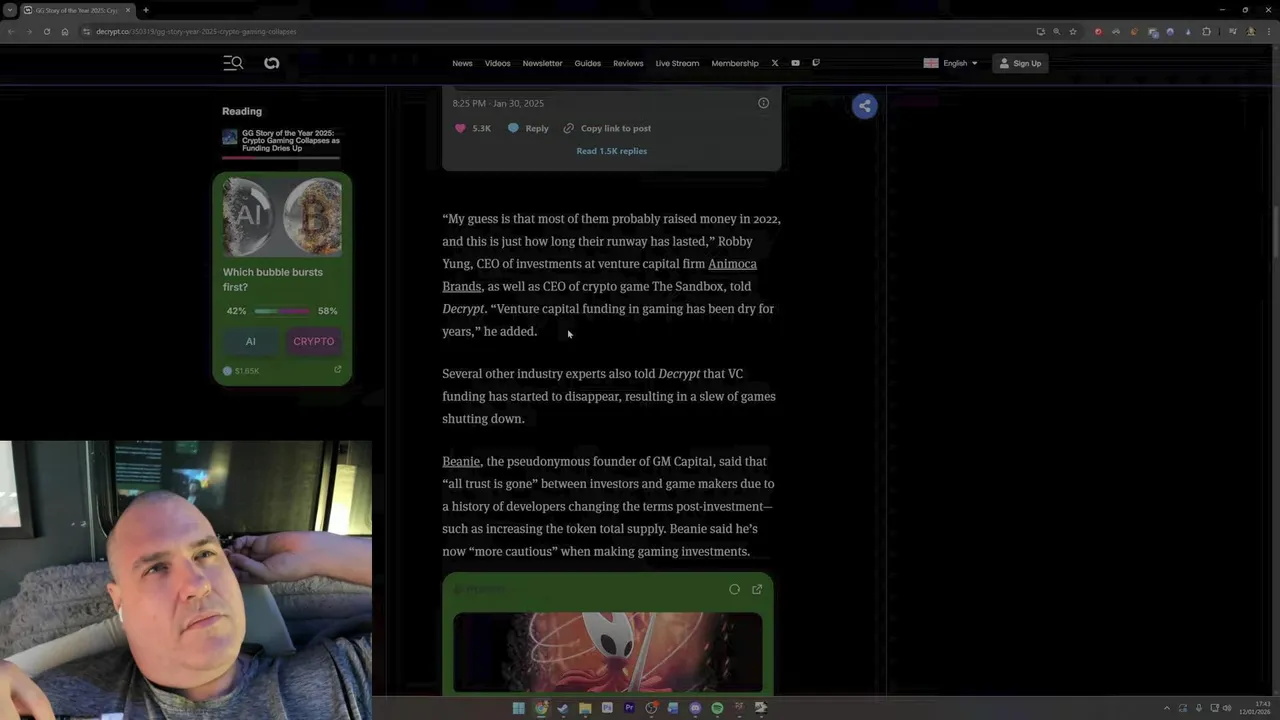
Task: Go to Chrome home page button
Action: [64, 31]
